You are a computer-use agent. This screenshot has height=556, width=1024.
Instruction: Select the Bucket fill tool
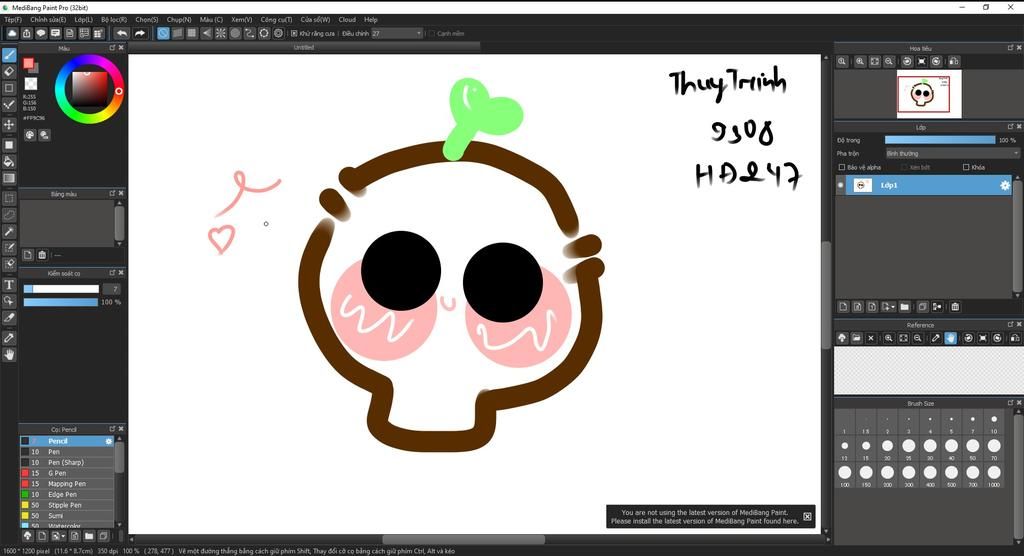pyautogui.click(x=9, y=161)
